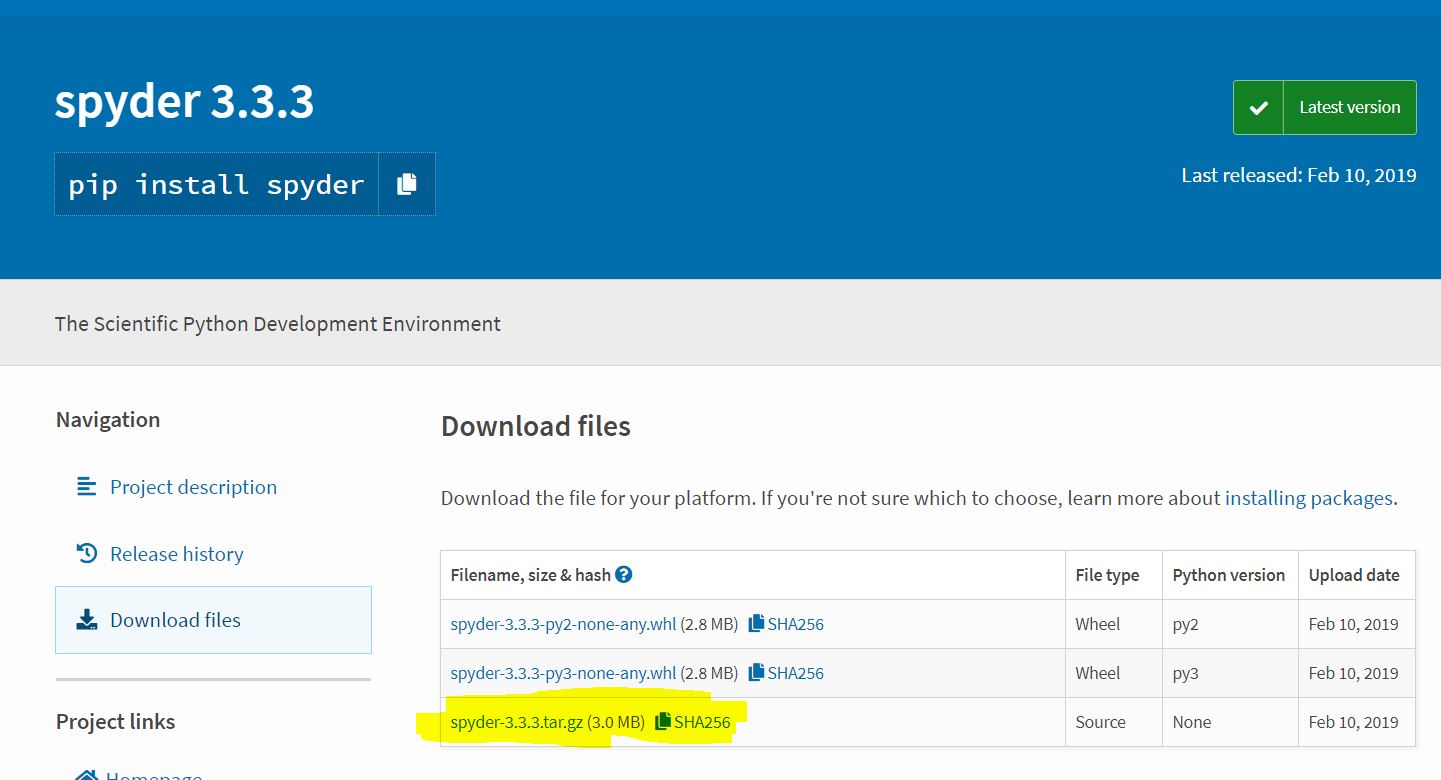Viewport: 1441px width, 780px height.
Task: Click the Last released: Feb 10, 2019 text
Action: [1299, 175]
